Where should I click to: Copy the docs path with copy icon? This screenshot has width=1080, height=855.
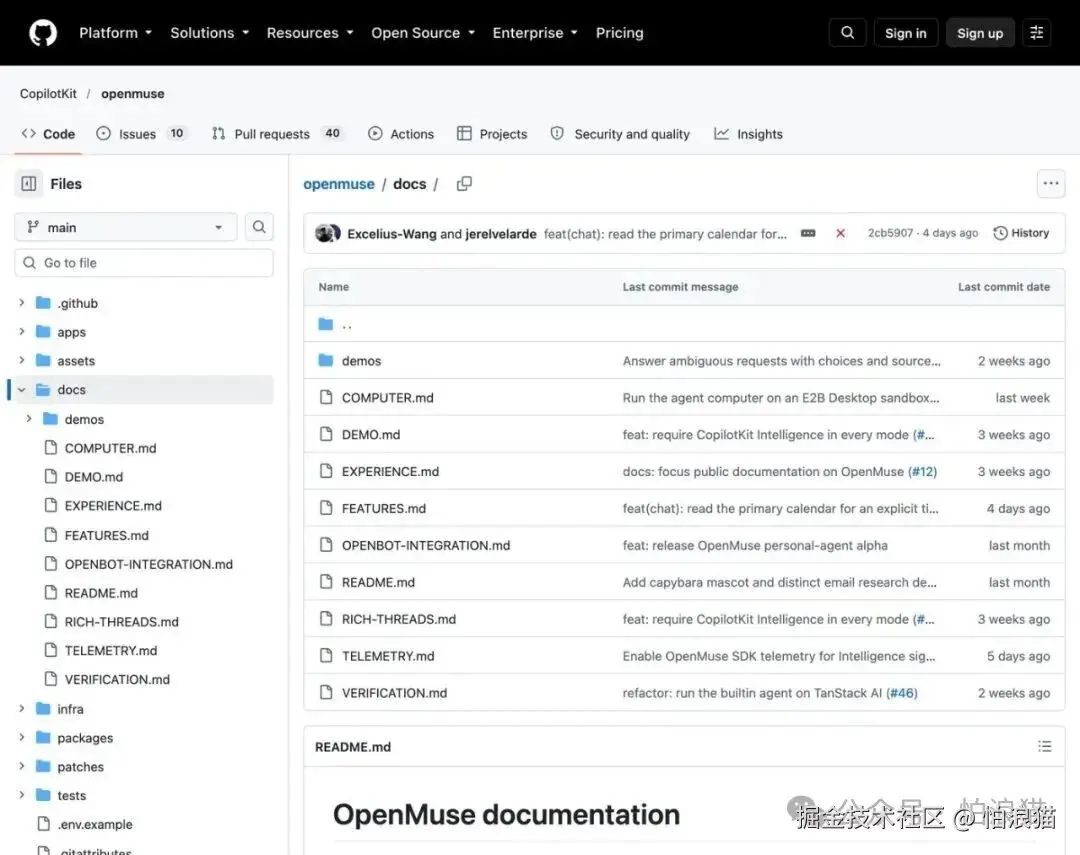pyautogui.click(x=464, y=184)
